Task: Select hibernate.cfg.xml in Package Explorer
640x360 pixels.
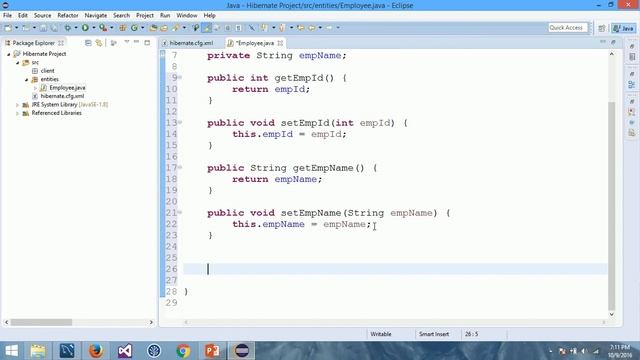Action: (62, 96)
